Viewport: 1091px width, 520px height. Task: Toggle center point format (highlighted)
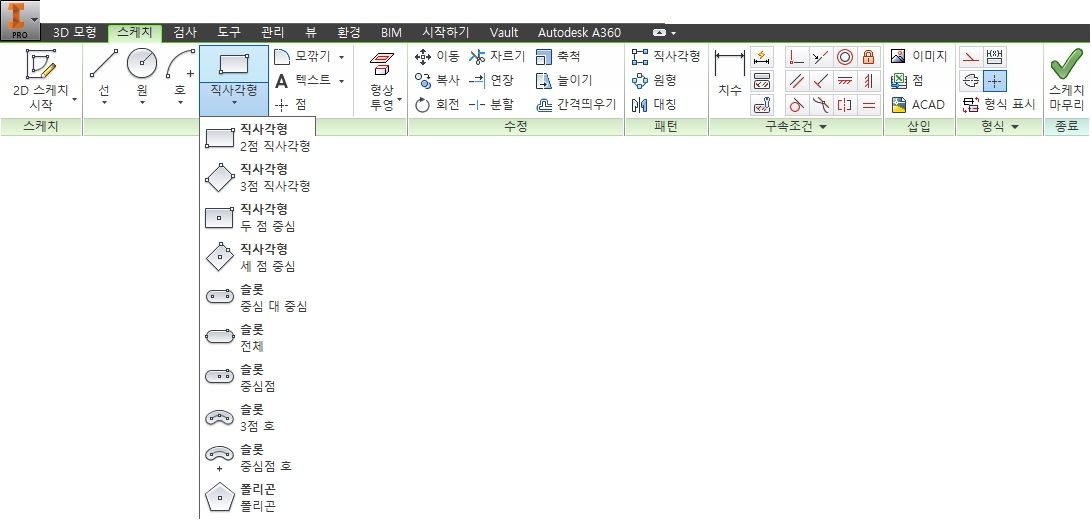click(995, 81)
